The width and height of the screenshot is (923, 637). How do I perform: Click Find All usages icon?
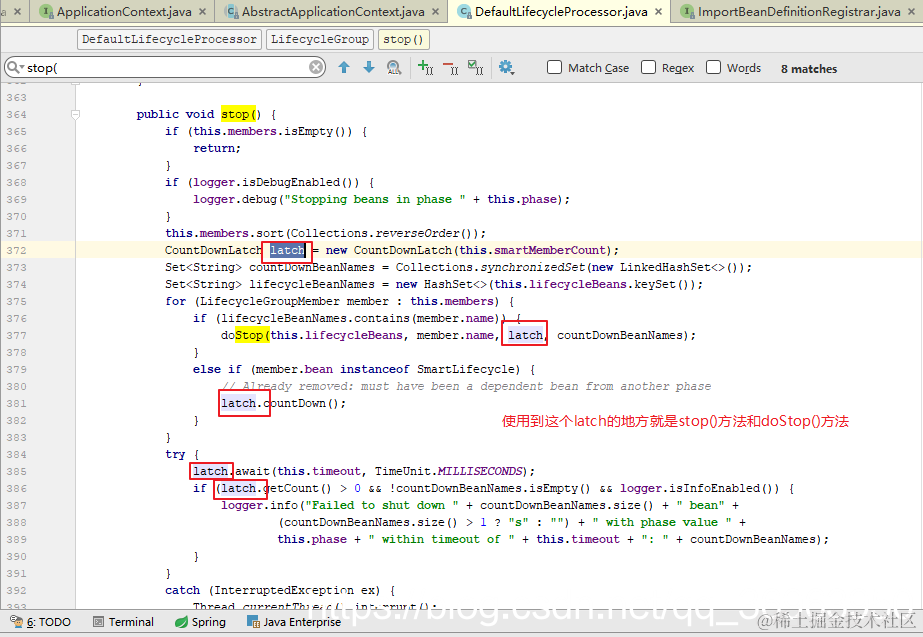coord(394,68)
